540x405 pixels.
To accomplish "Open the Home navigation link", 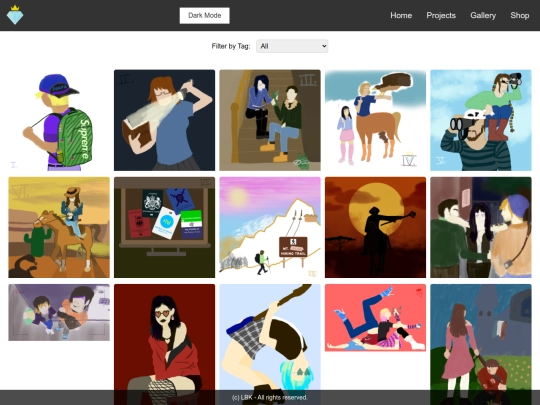I will [401, 15].
